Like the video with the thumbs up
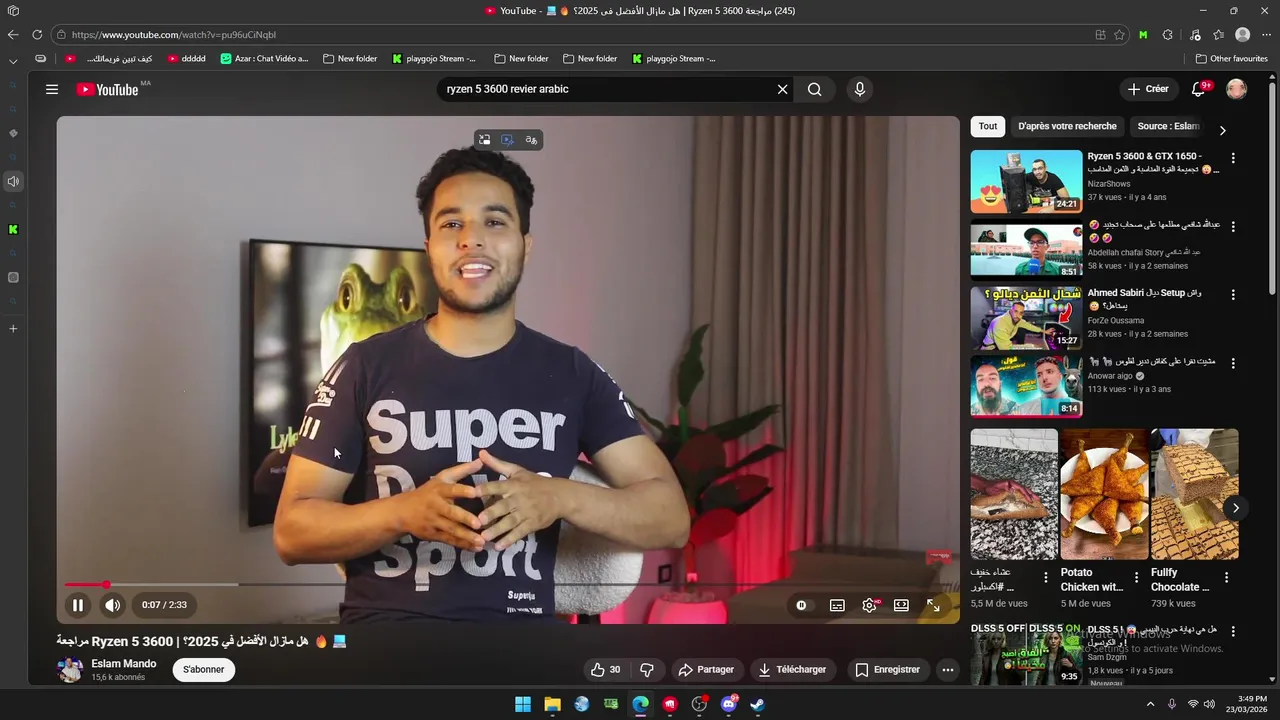The width and height of the screenshot is (1280, 720). 606,670
